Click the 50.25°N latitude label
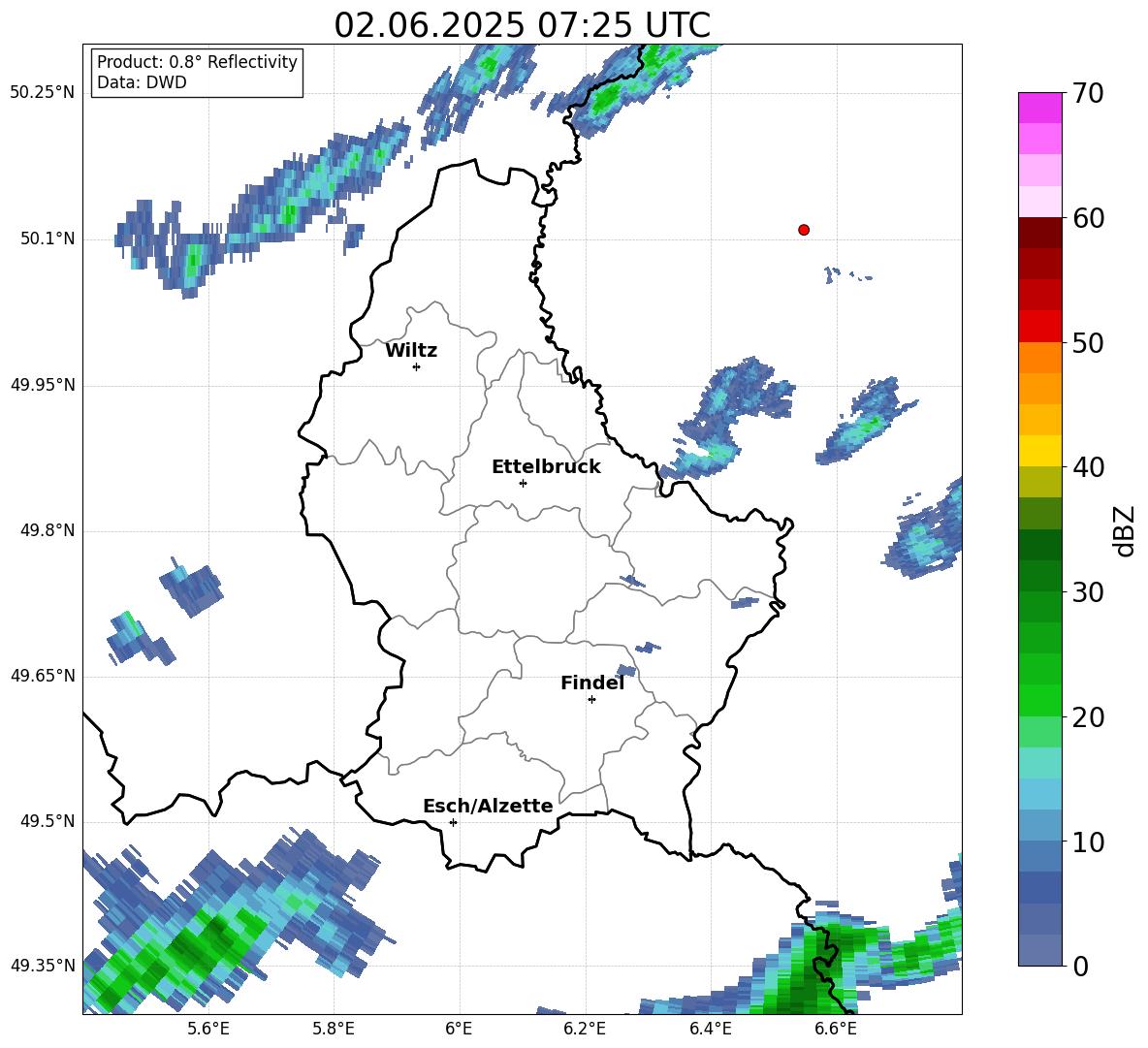 pos(43,93)
